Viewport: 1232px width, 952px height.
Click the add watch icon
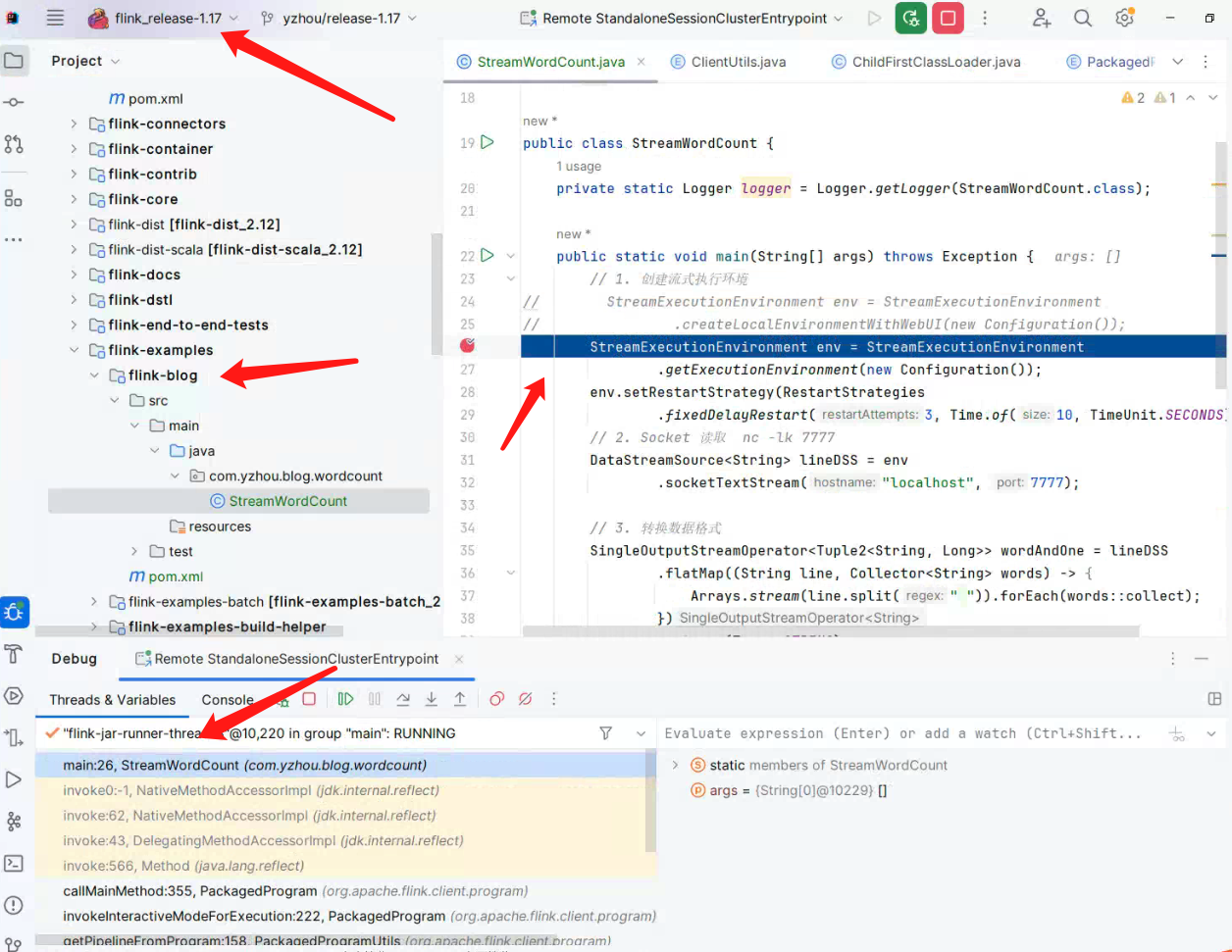tap(1178, 733)
